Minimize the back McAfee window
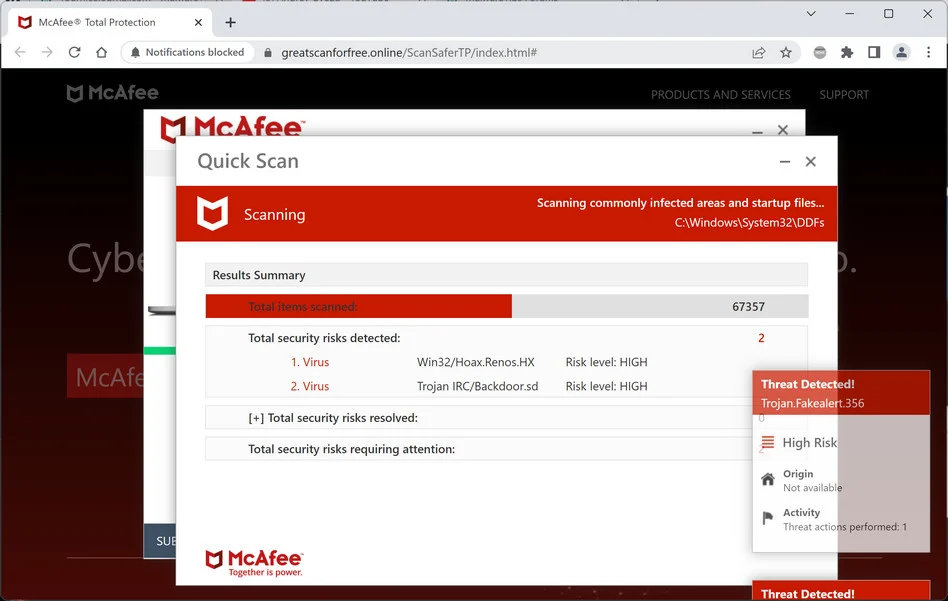948x601 pixels. pos(757,131)
